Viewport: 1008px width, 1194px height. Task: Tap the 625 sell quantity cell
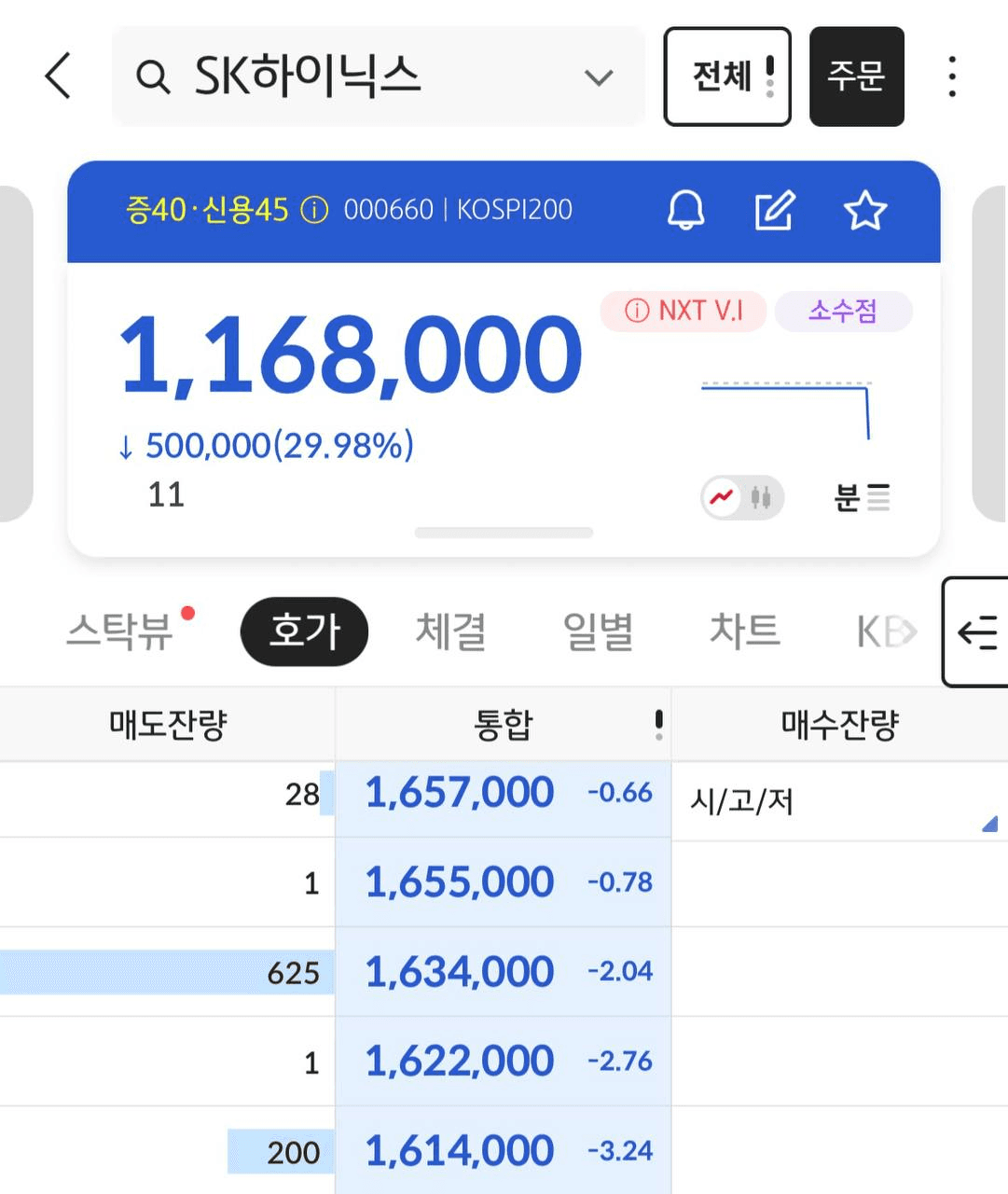point(168,972)
